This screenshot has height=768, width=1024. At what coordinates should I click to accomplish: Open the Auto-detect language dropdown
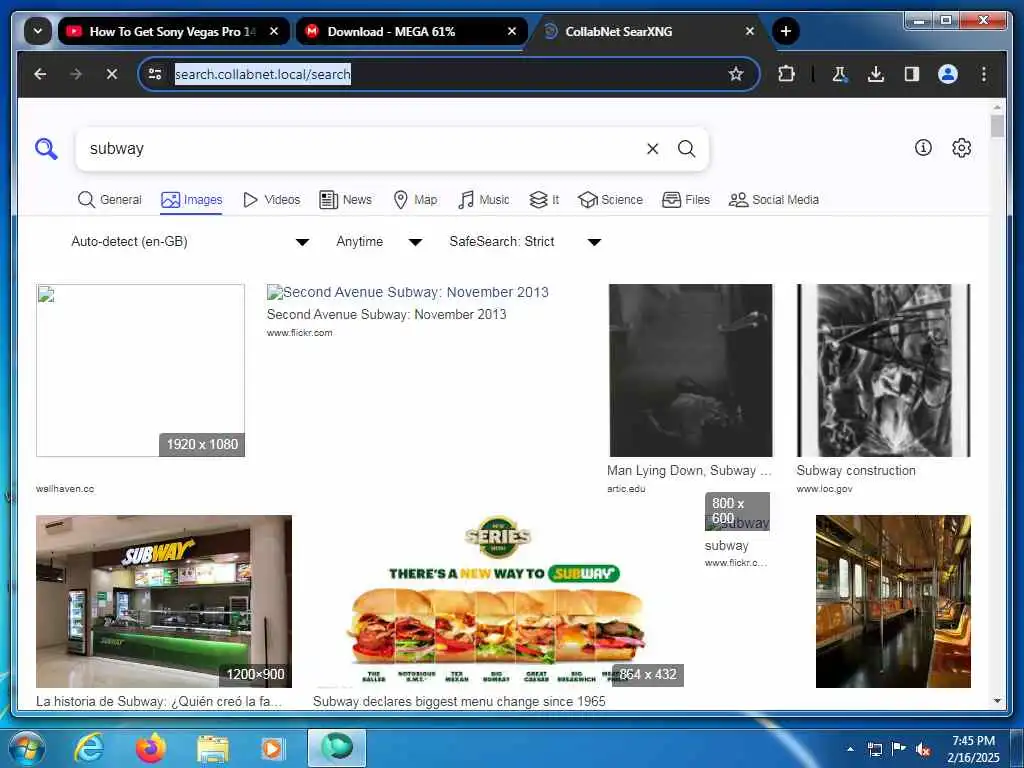point(189,242)
